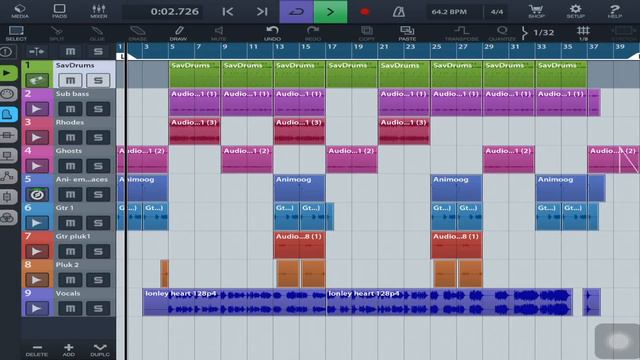This screenshot has width=640, height=360.
Task: Add a new track
Action: click(69, 350)
